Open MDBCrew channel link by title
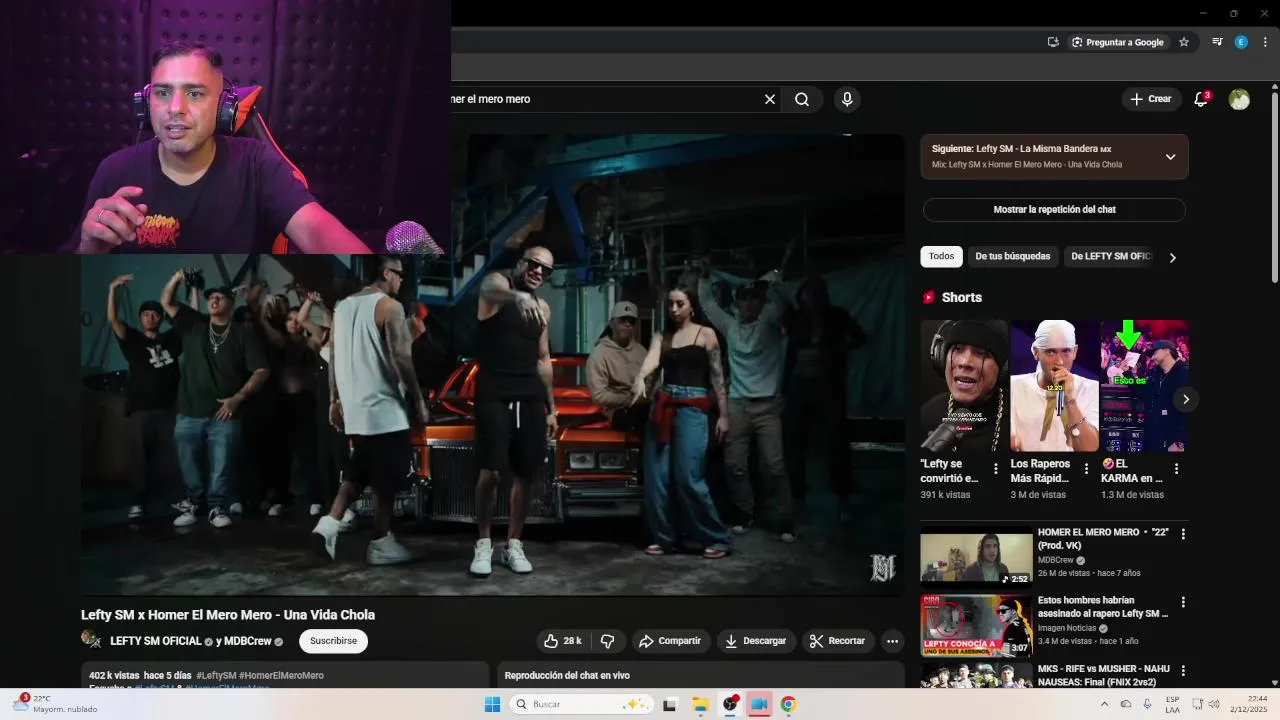Viewport: 1280px width, 720px height. click(247, 641)
